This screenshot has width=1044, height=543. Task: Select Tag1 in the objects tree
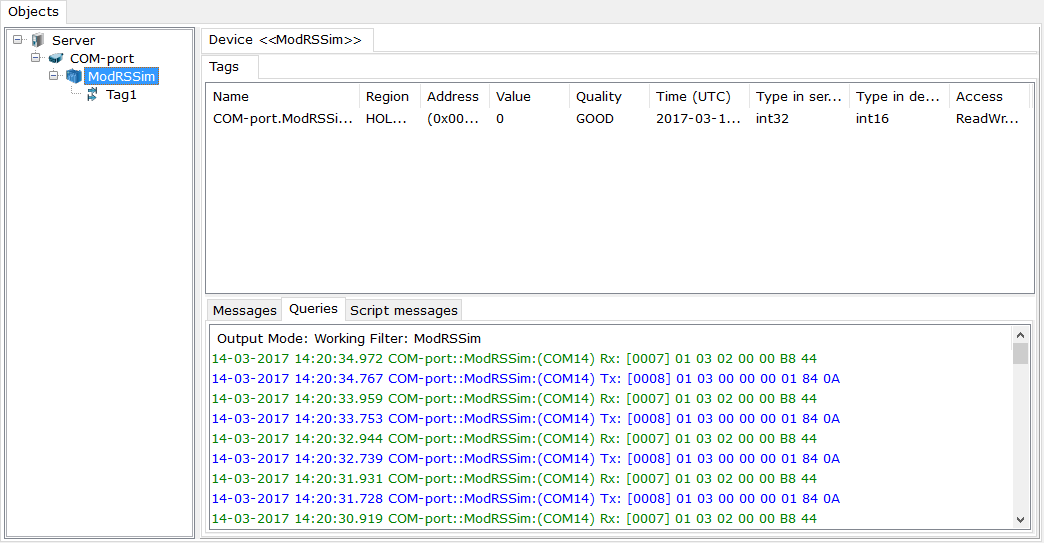121,94
